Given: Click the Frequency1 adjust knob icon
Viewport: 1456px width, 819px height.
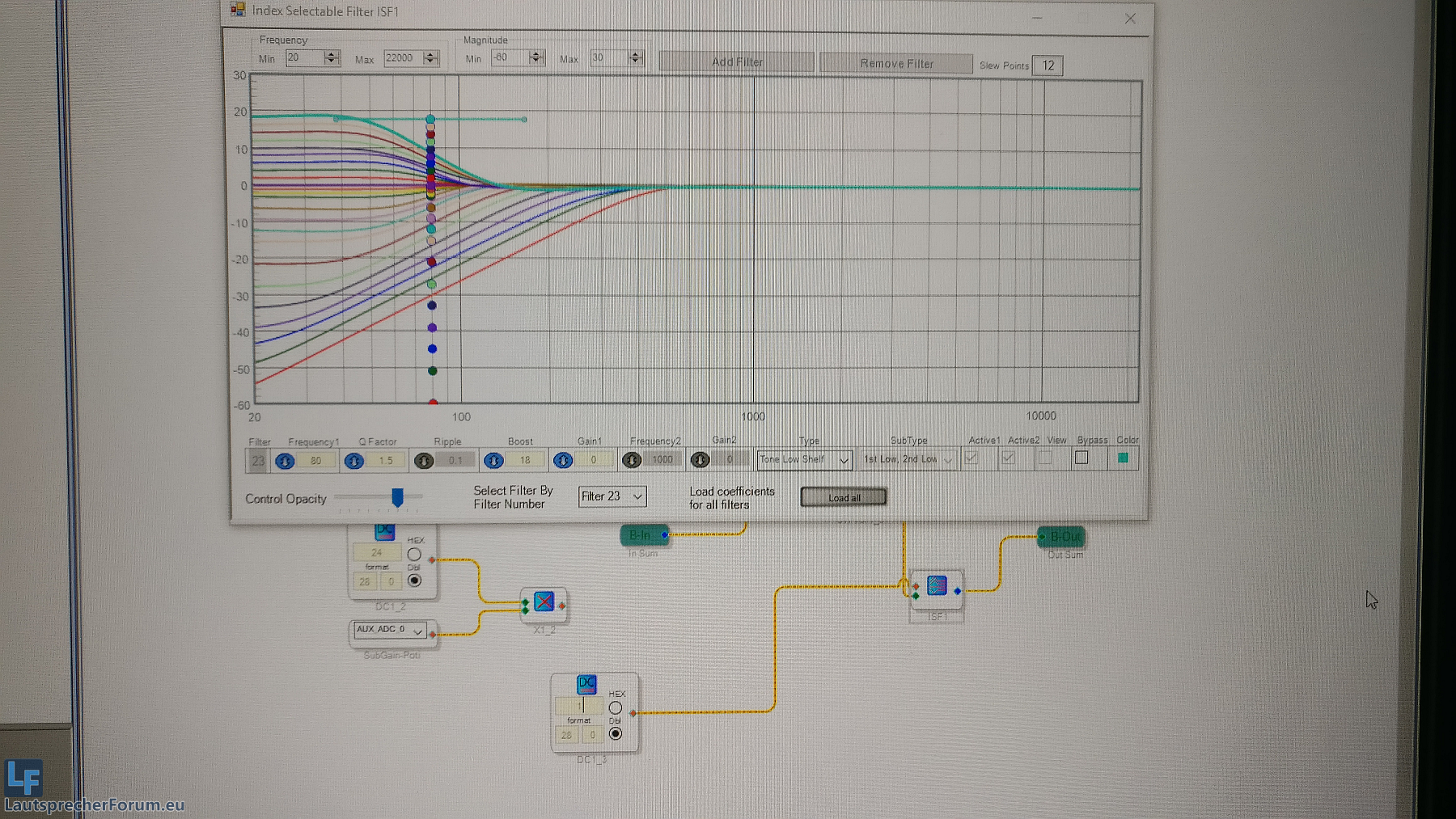Looking at the screenshot, I should [x=284, y=461].
